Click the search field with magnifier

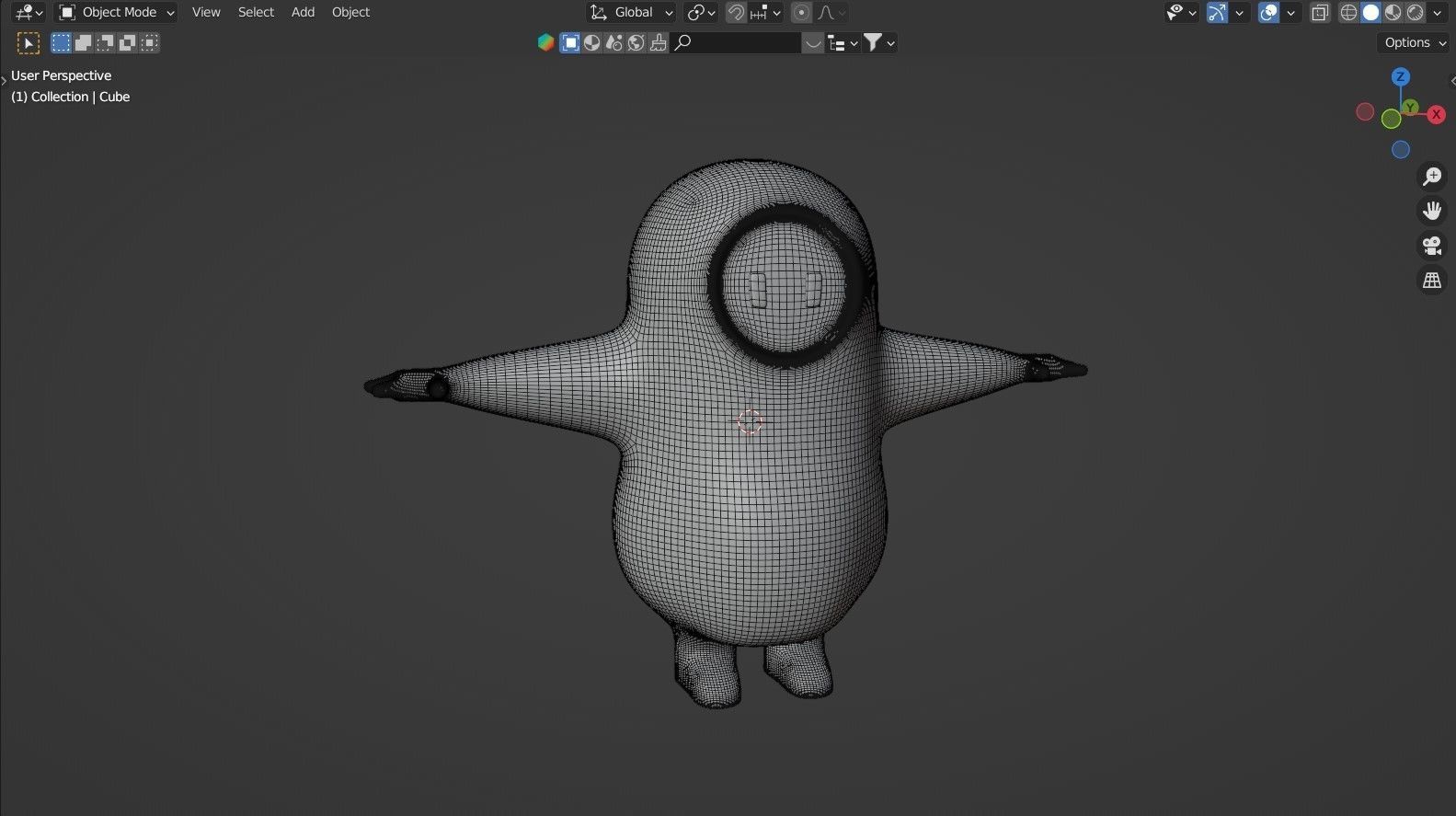coord(736,42)
